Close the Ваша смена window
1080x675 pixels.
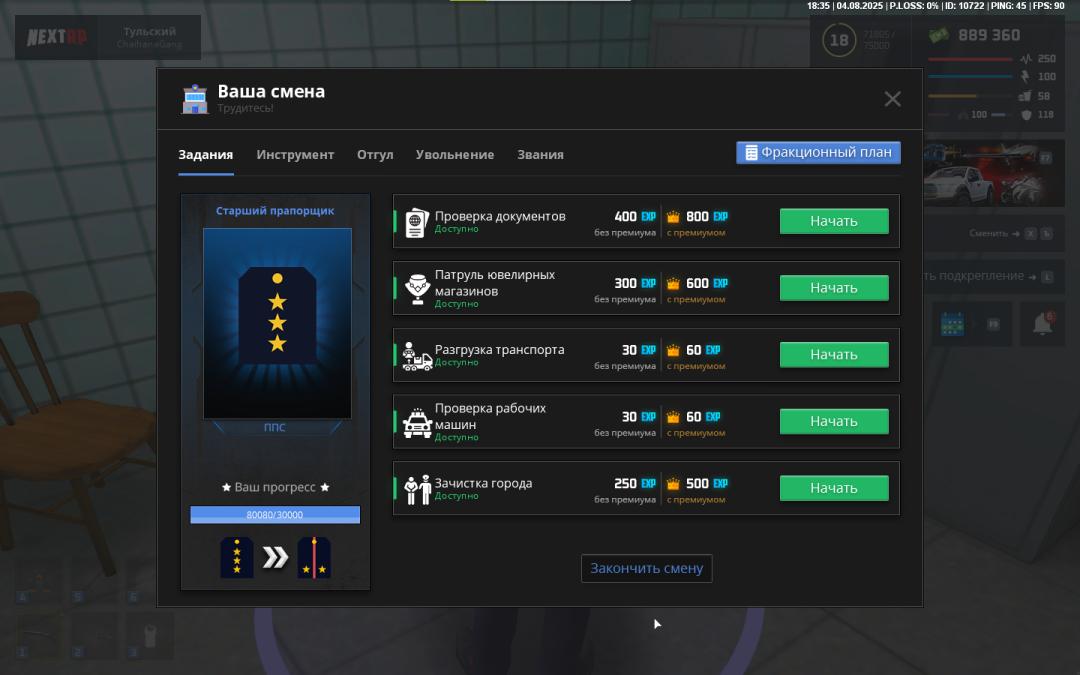893,99
